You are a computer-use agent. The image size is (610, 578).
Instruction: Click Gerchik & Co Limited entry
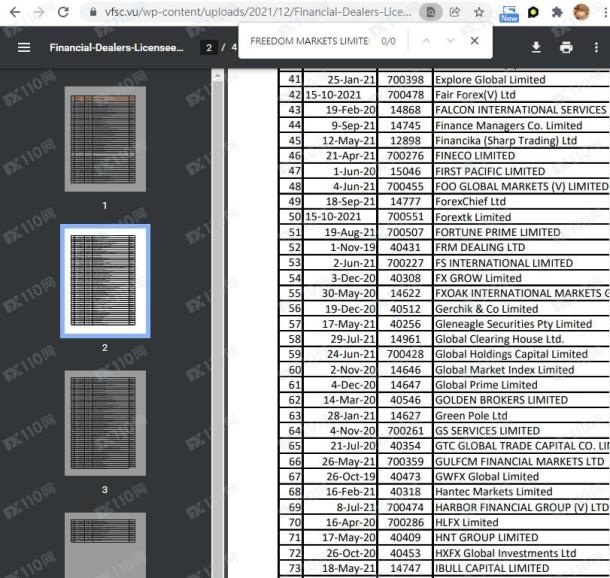(x=486, y=309)
